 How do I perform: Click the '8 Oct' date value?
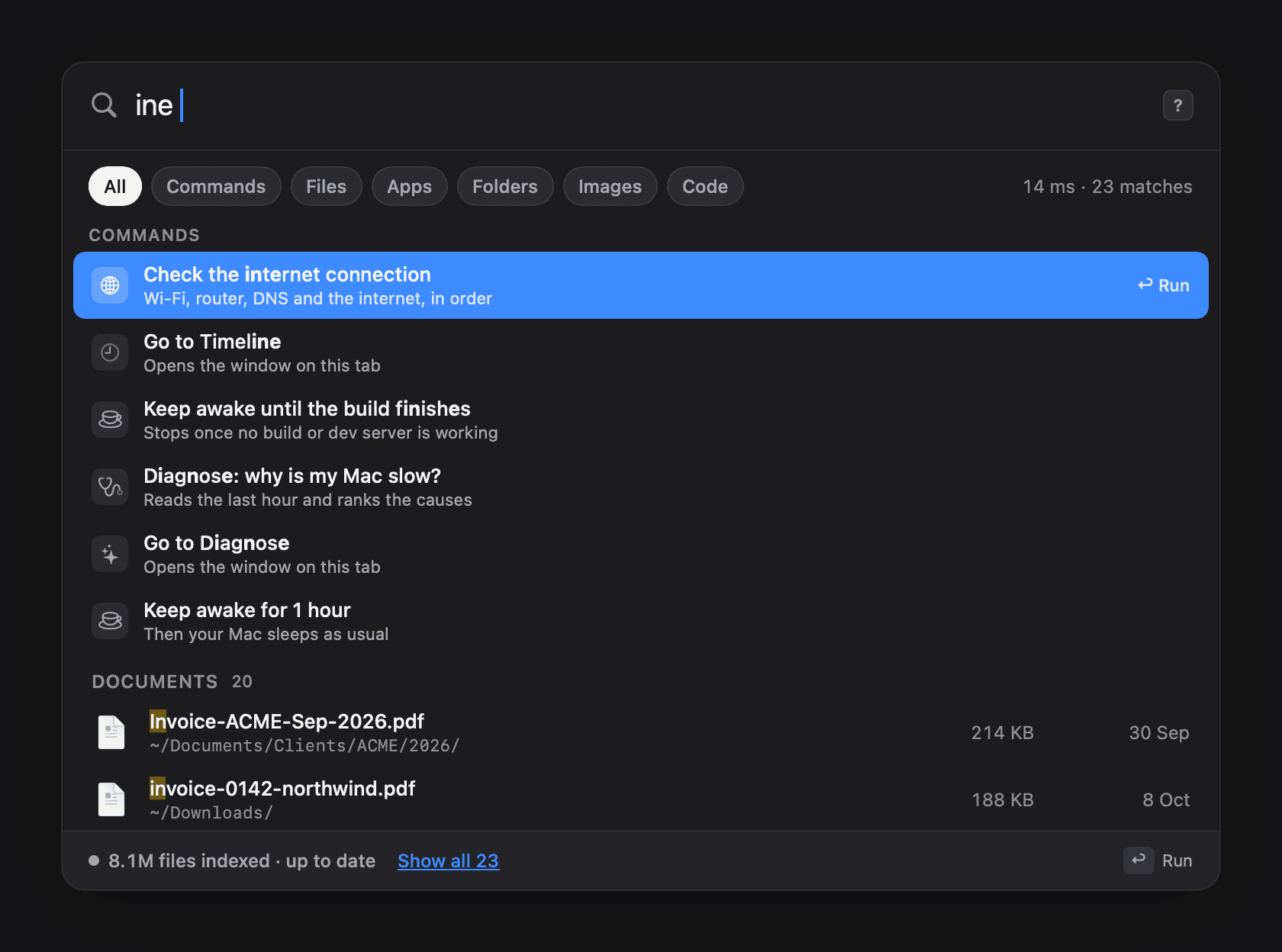[1166, 799]
